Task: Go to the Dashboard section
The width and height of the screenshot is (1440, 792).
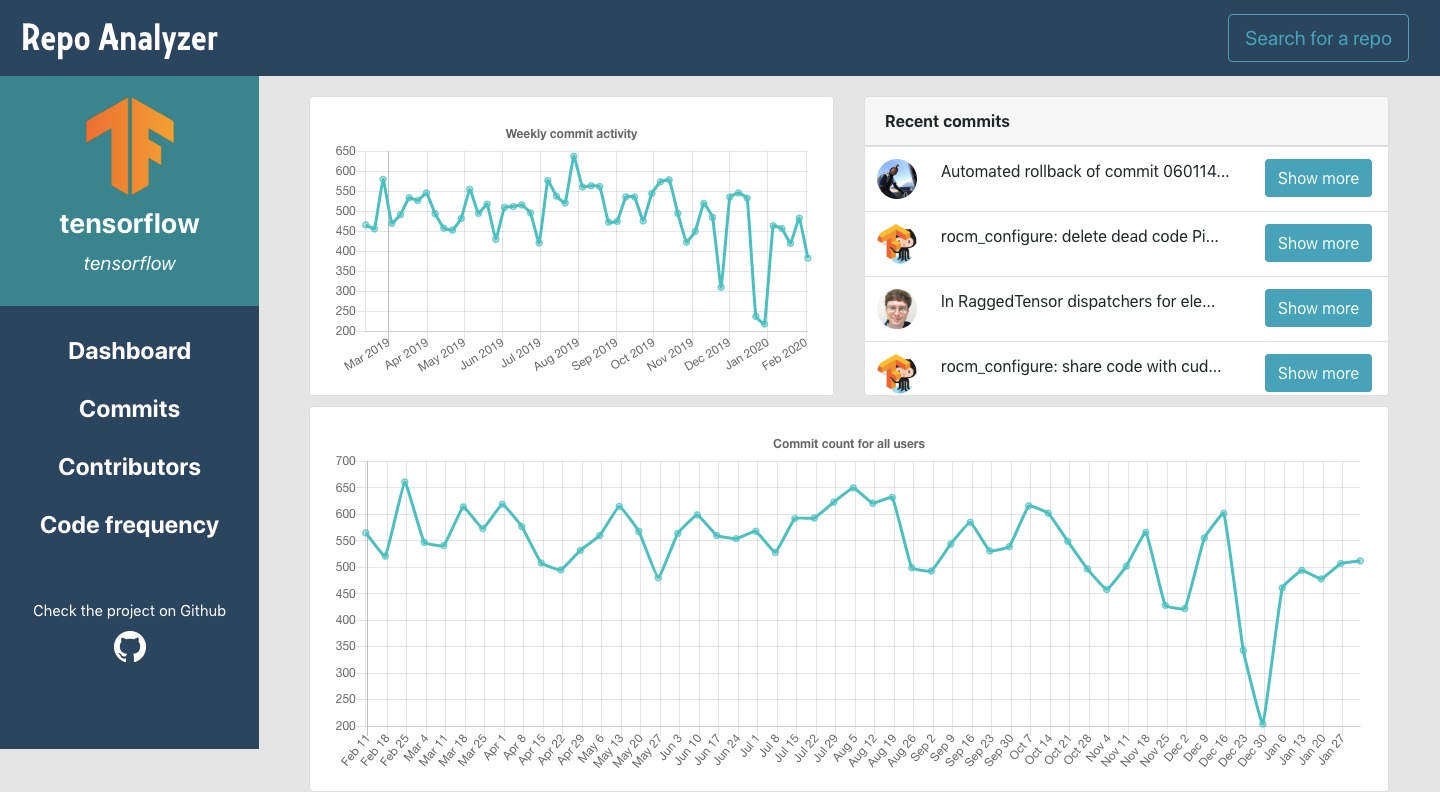Action: point(129,350)
